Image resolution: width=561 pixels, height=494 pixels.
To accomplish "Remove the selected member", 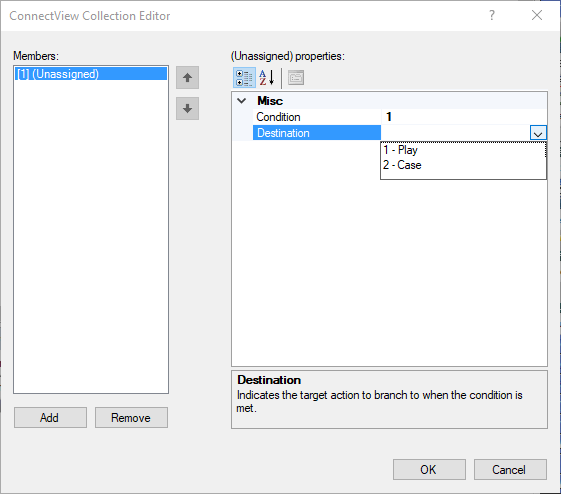I will click(x=131, y=417).
